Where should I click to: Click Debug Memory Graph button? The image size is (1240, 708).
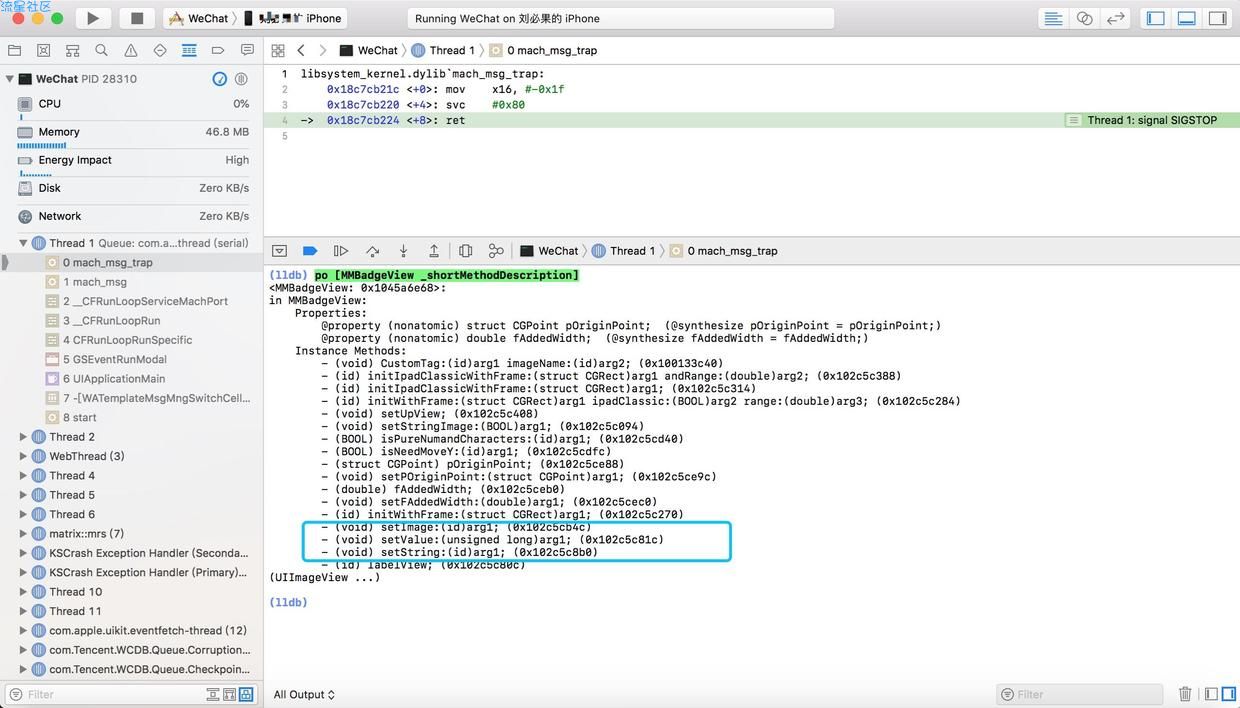pyautogui.click(x=496, y=251)
